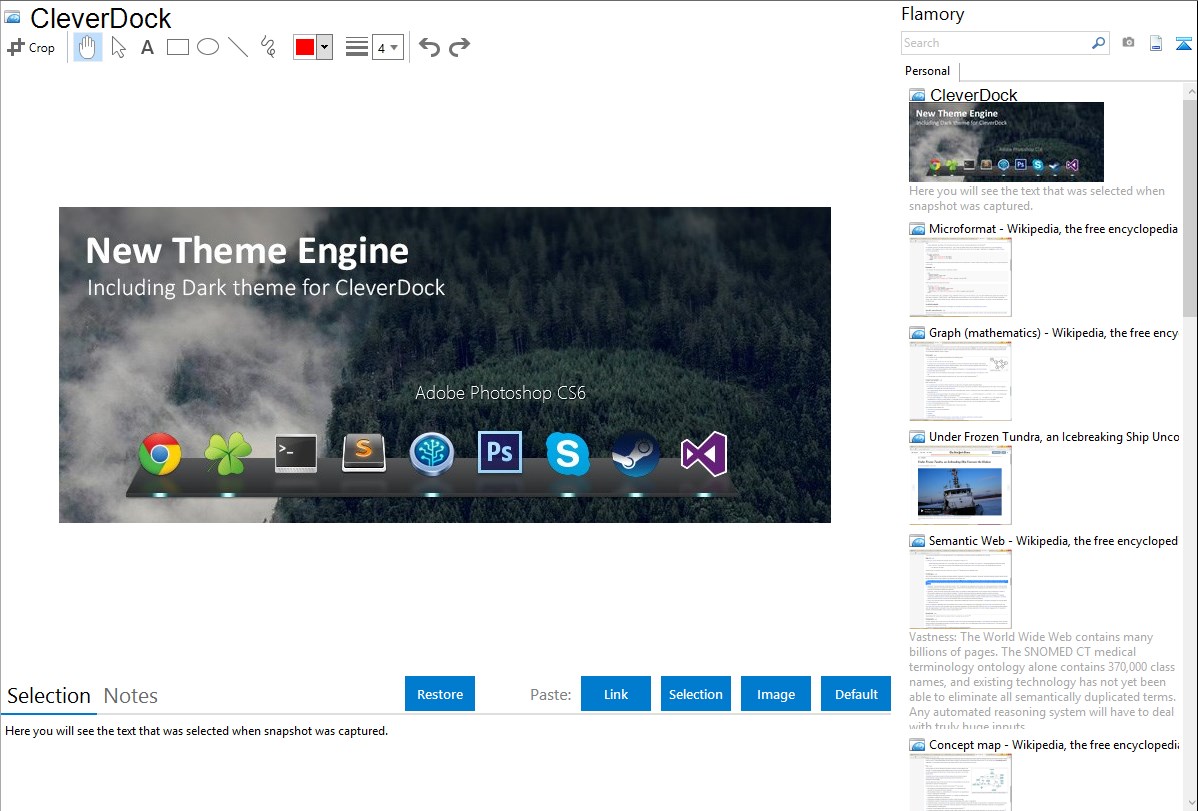Click the magnifier search icon
The width and height of the screenshot is (1198, 811).
(1098, 43)
